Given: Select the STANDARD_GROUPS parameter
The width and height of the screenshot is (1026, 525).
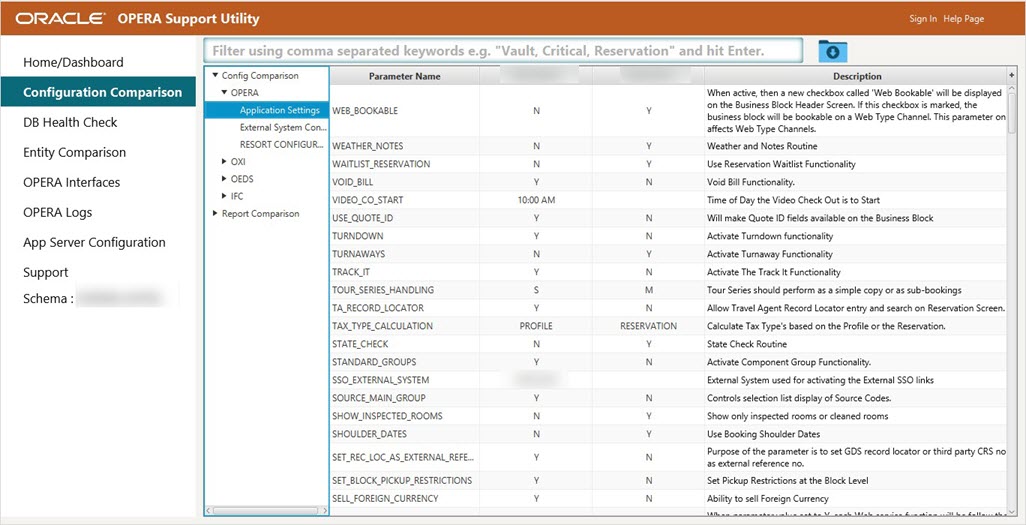Looking at the screenshot, I should [x=374, y=362].
